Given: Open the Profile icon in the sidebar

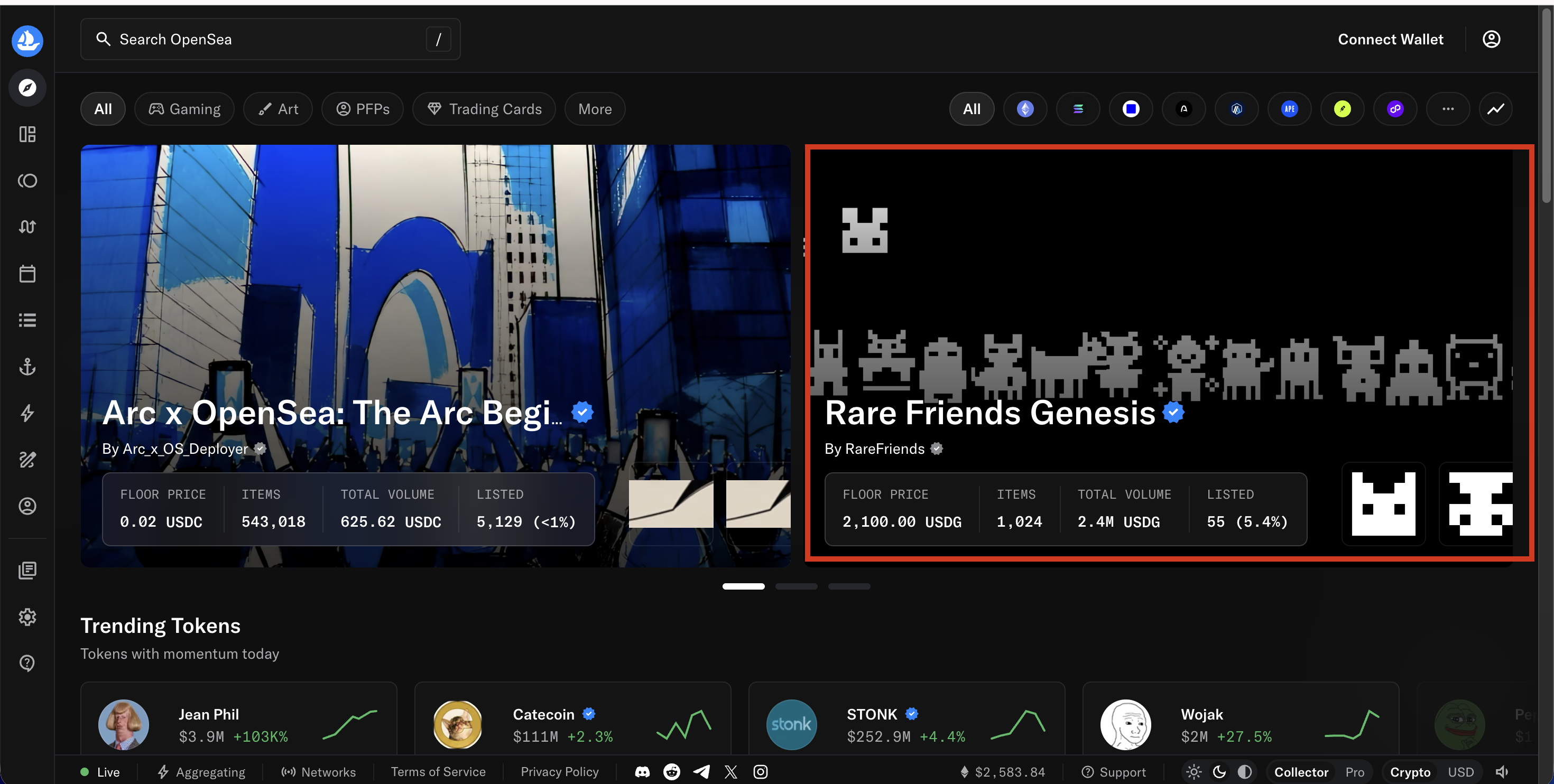Looking at the screenshot, I should (27, 506).
